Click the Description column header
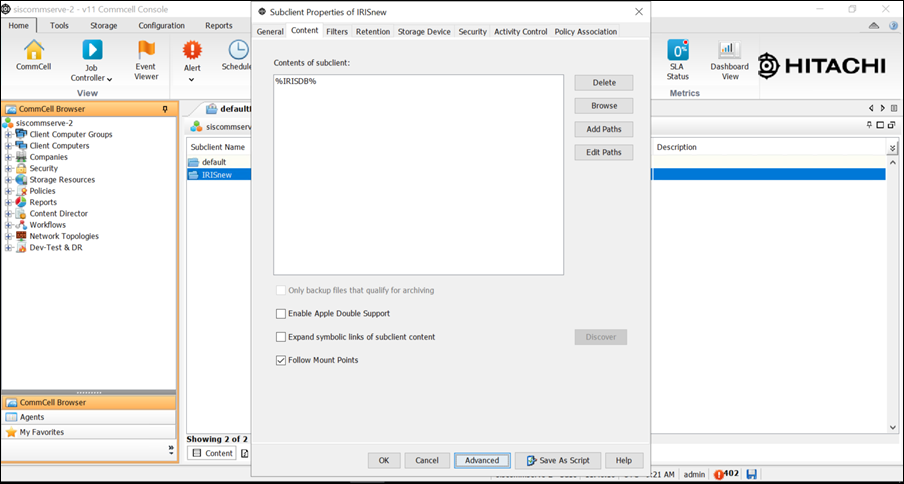This screenshot has width=904, height=484. (x=676, y=147)
